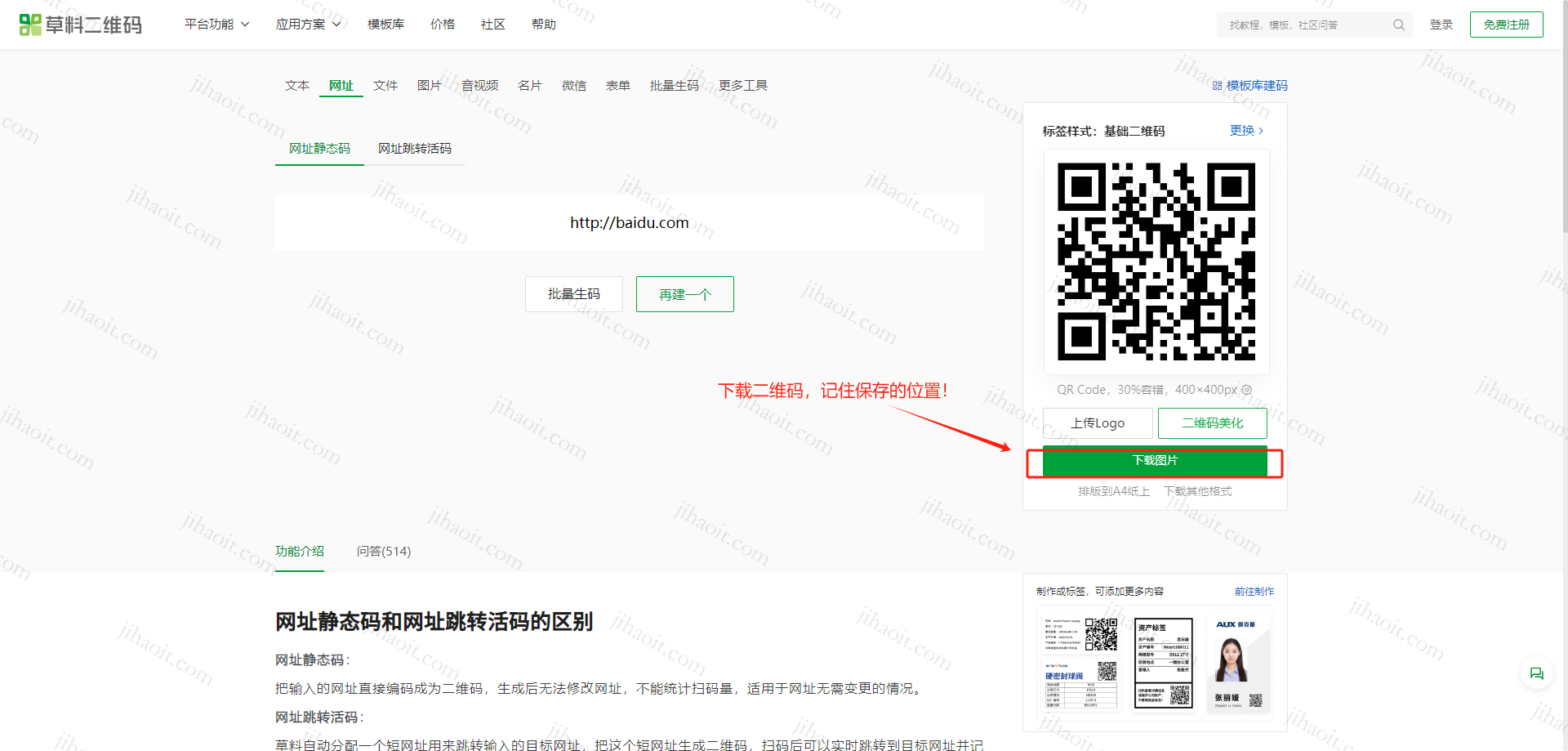Switch to the 名片 tab

[530, 86]
